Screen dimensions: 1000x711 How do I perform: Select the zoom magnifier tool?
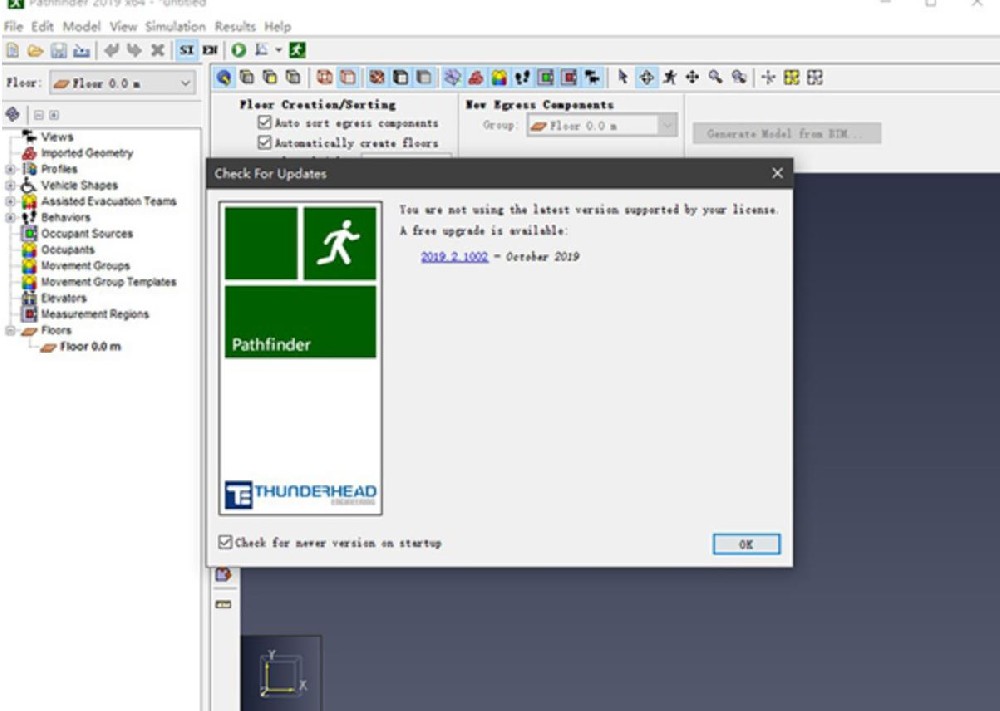pos(716,78)
